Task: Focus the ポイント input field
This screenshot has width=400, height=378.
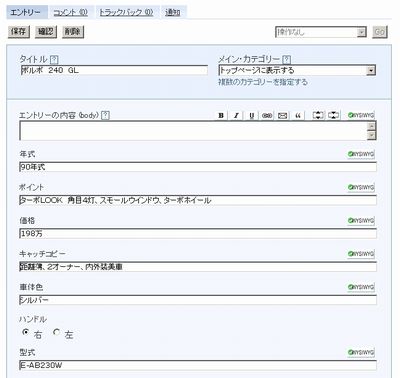Action: tap(198, 200)
